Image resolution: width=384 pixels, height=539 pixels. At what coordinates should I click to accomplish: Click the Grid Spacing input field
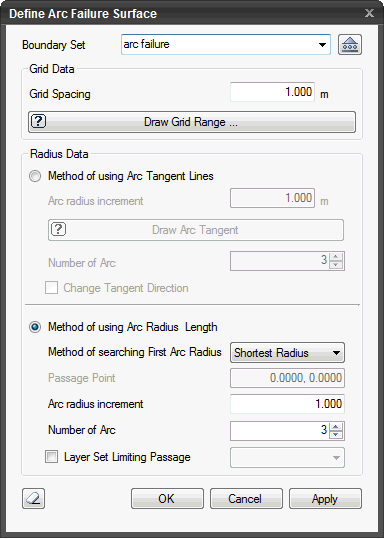coord(272,92)
